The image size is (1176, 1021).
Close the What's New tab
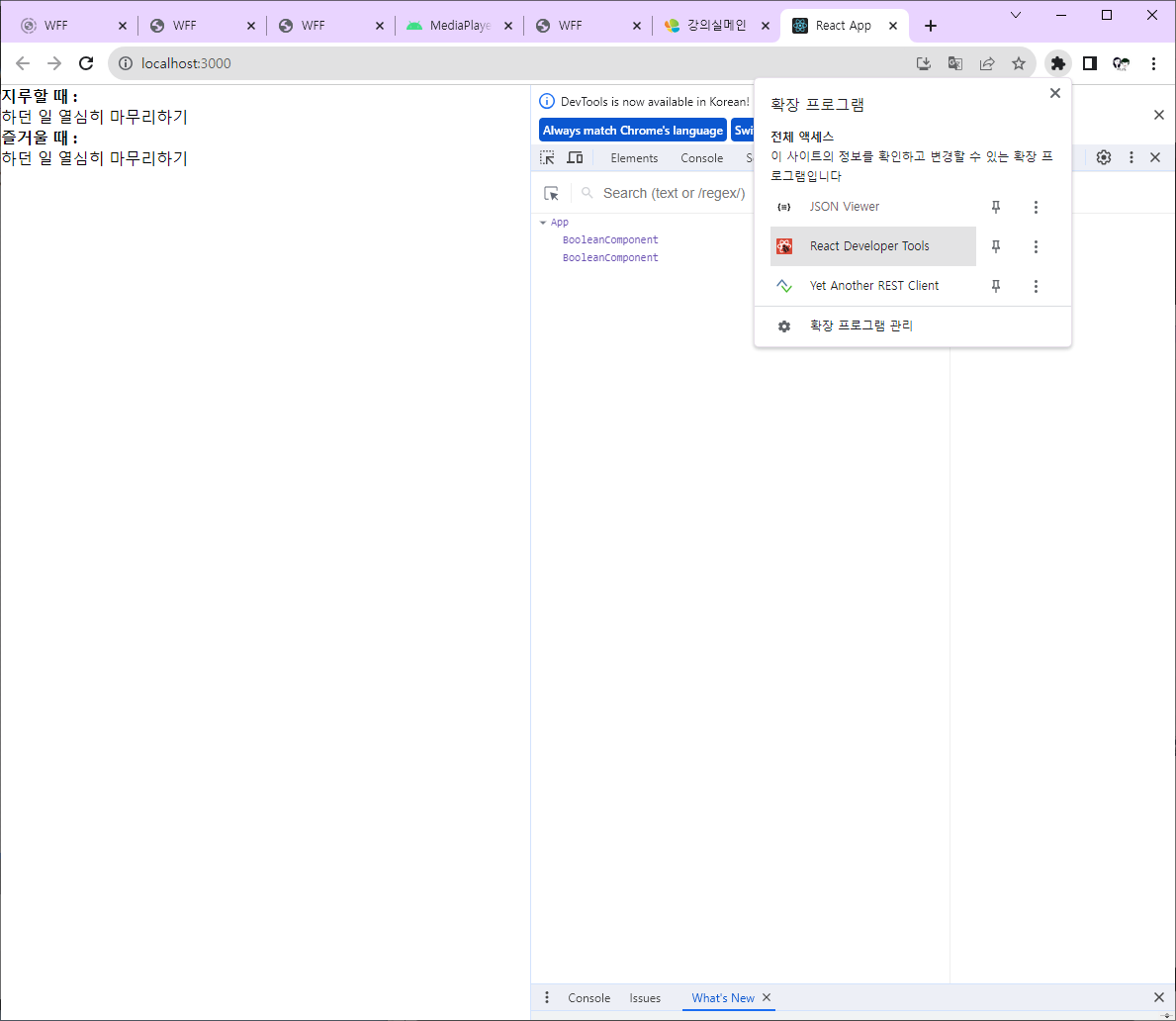click(767, 997)
